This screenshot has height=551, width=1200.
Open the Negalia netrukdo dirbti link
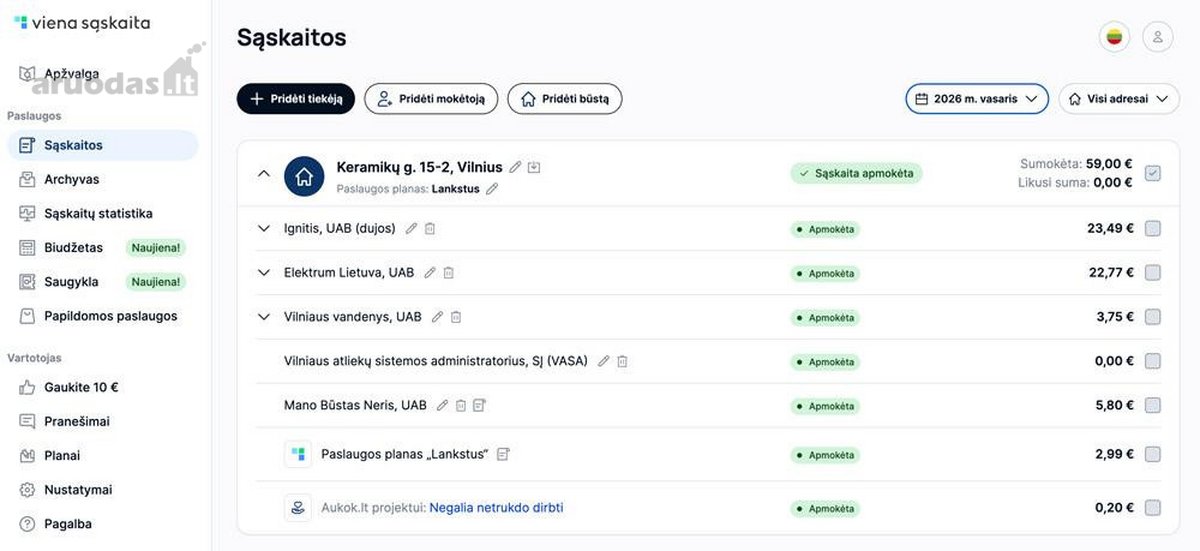click(x=496, y=508)
